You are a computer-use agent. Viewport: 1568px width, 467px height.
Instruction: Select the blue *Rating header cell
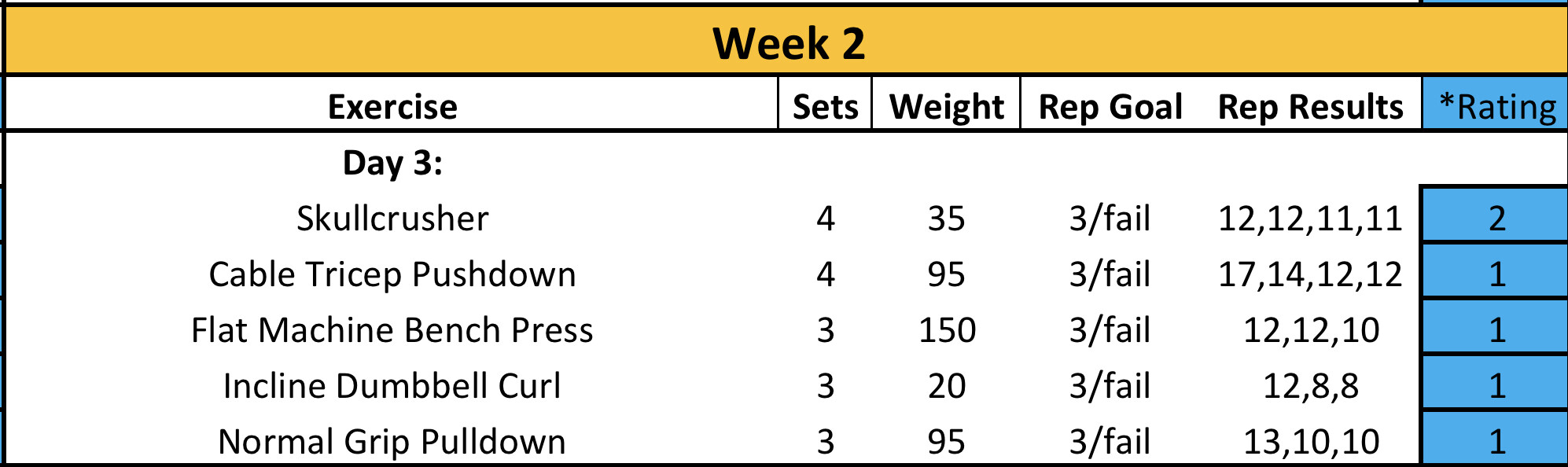pos(1496,106)
